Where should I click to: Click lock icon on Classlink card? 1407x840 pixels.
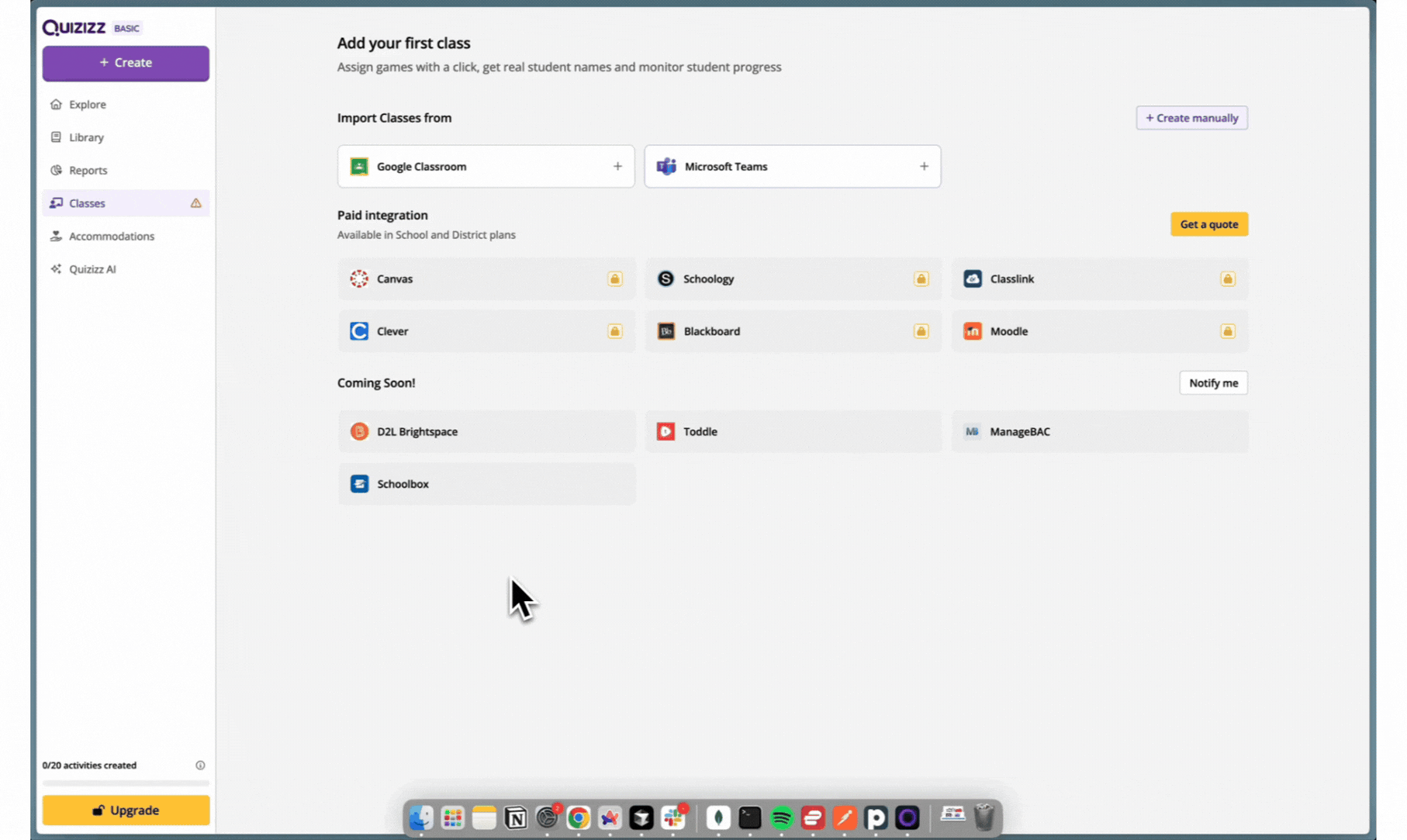coord(1228,279)
